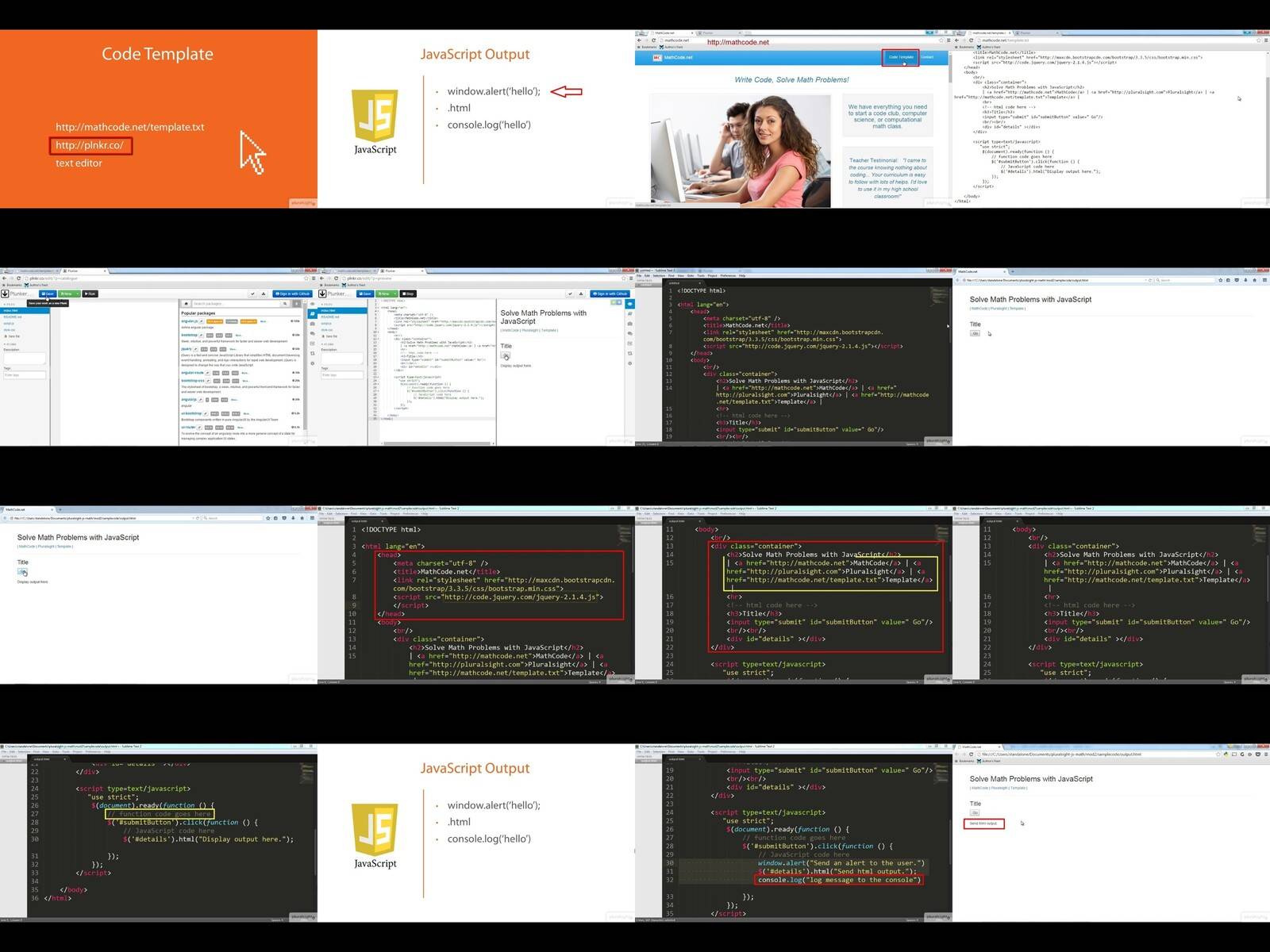Click Save in the Plunker catalogue window

pyautogui.click(x=48, y=294)
